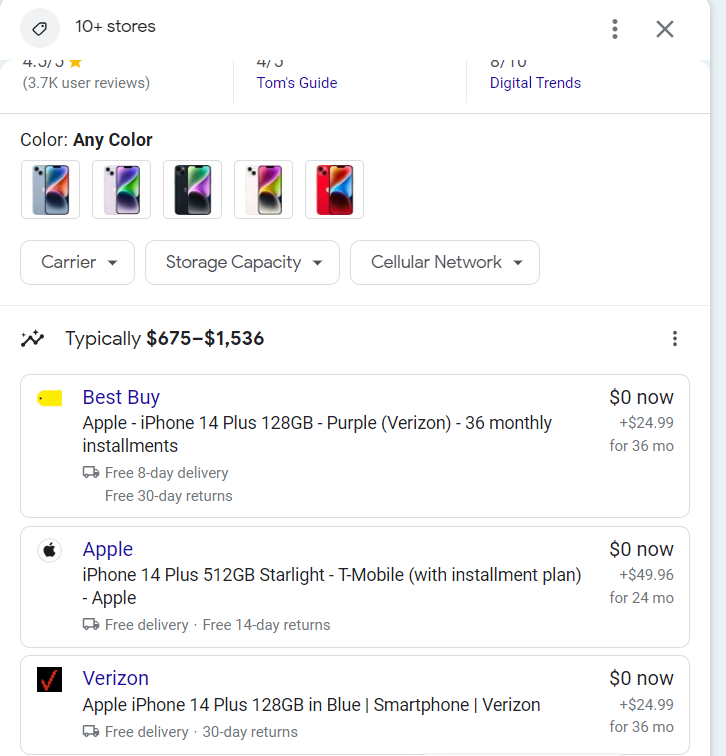Open the options menu beside typical price

(x=675, y=338)
